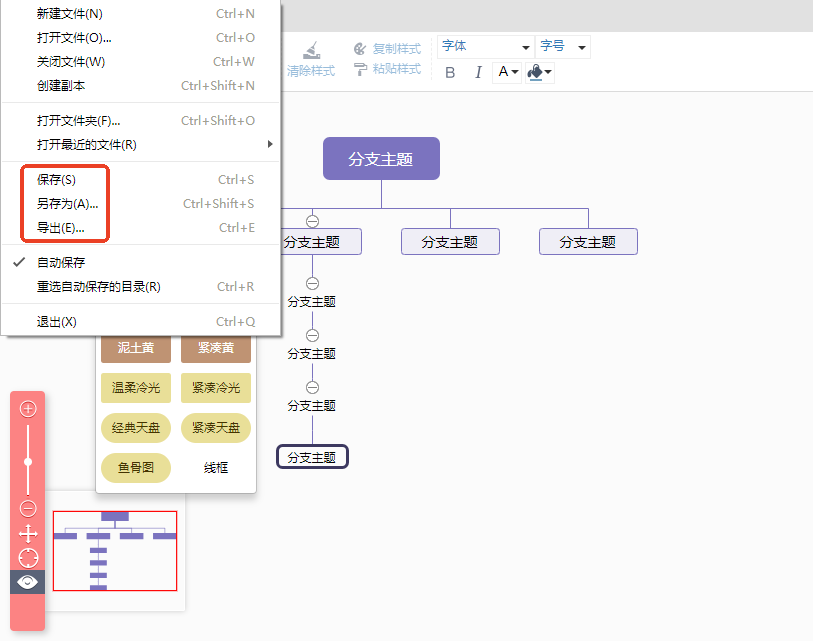Image resolution: width=813 pixels, height=641 pixels.
Task: Choose reselect auto-save directory entry
Action: pos(141,286)
